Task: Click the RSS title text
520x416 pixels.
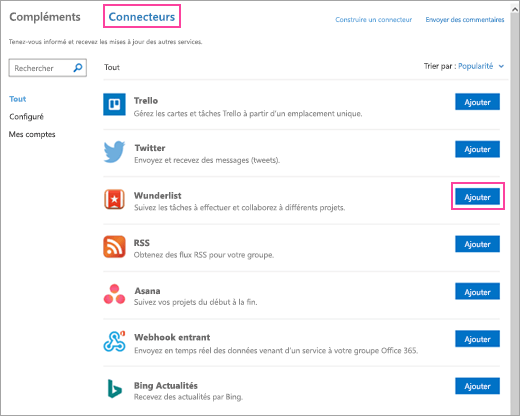Action: [142, 243]
